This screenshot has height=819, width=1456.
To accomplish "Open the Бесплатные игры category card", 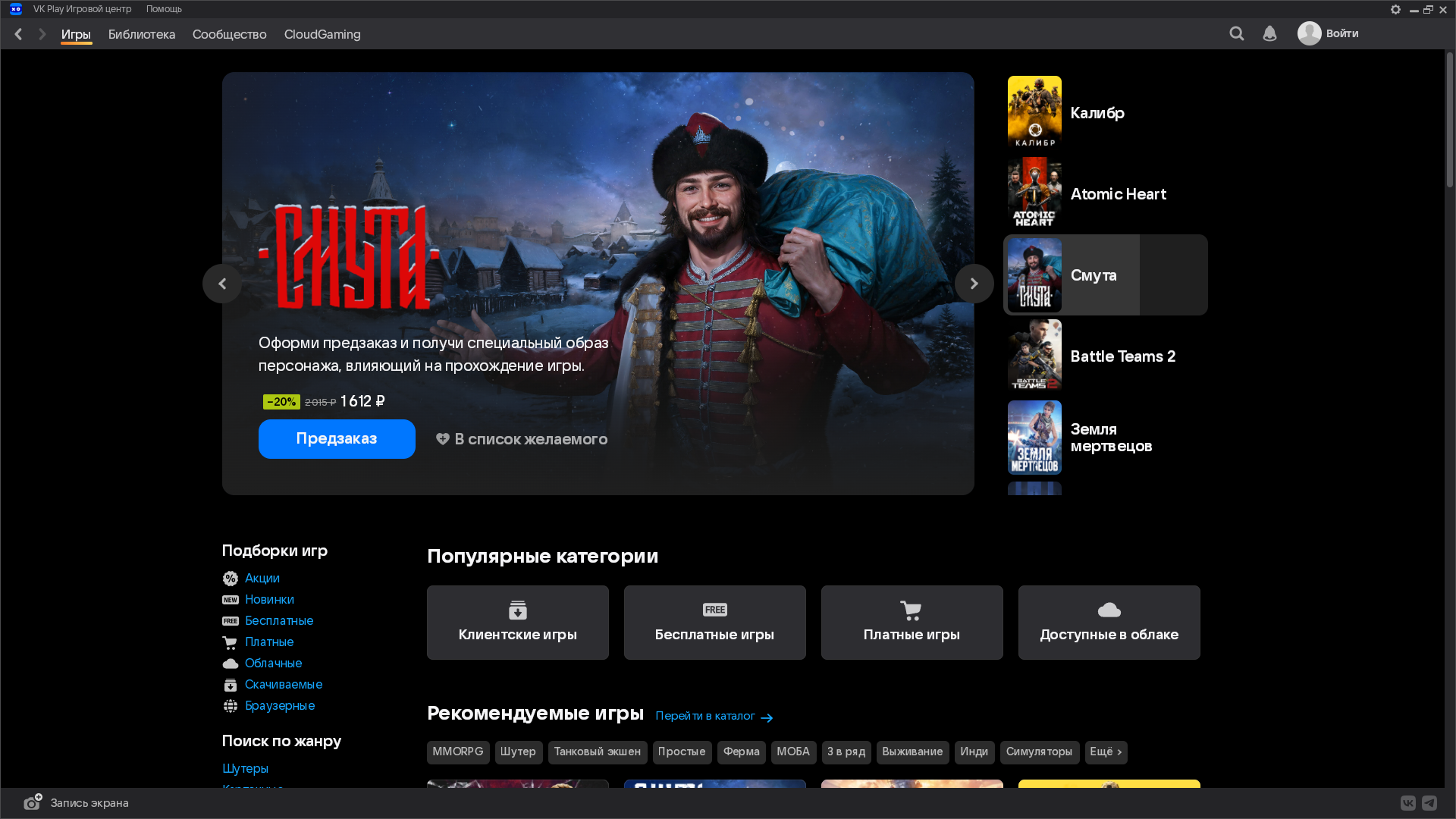I will (715, 623).
